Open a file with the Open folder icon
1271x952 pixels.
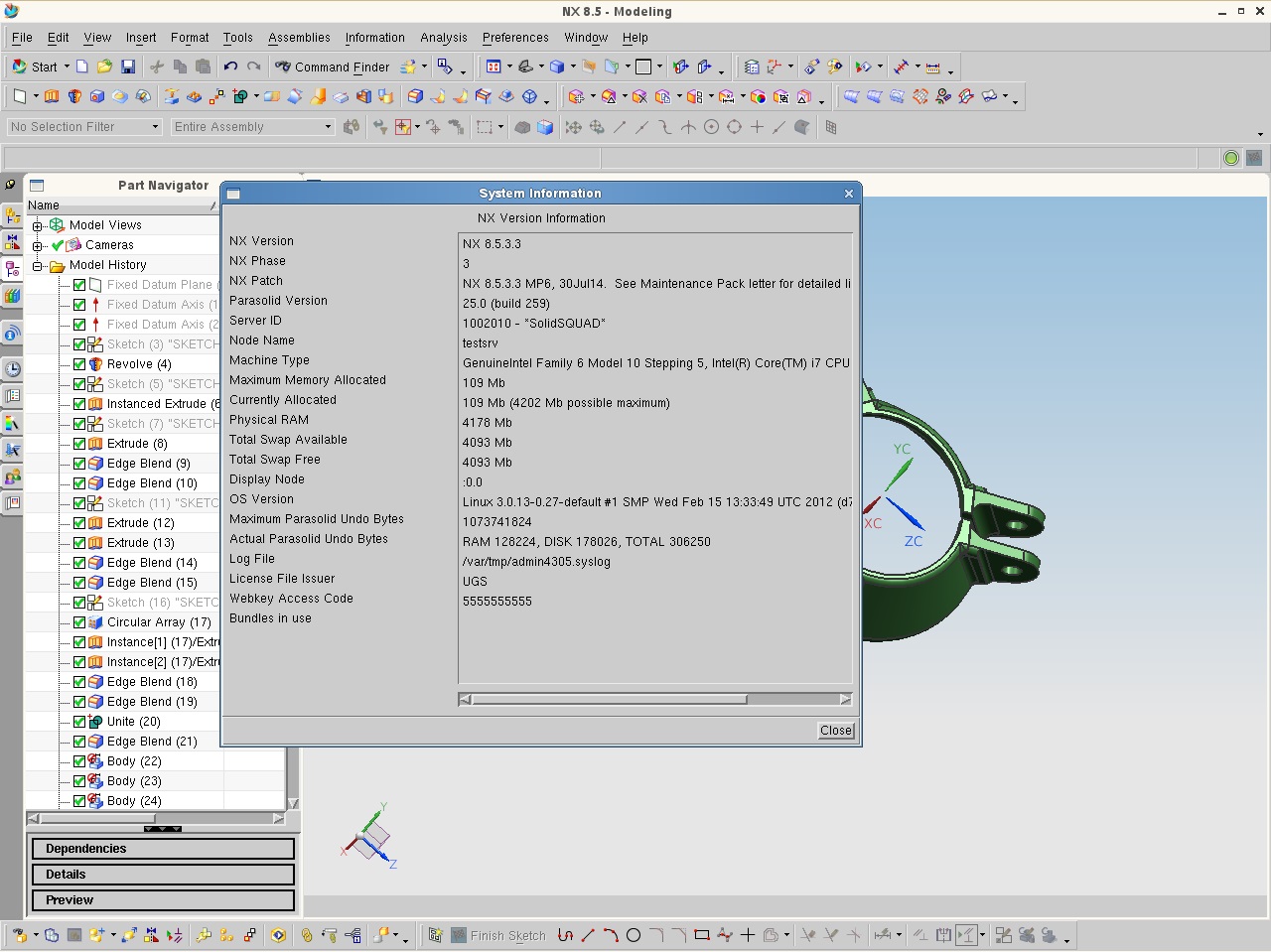(x=104, y=68)
